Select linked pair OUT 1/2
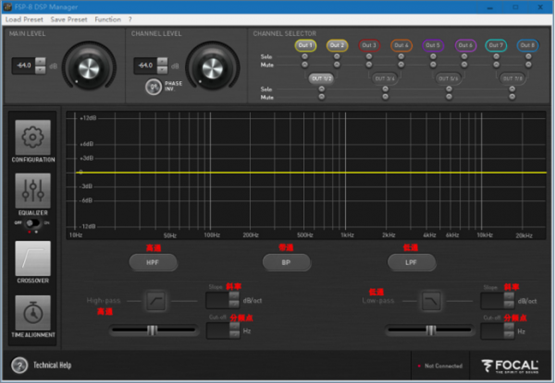 coord(321,79)
